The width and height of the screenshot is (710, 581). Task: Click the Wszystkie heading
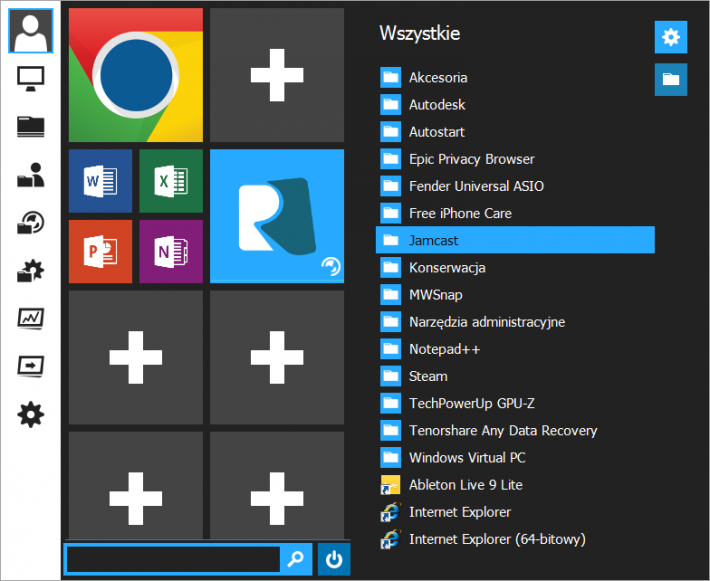pyautogui.click(x=420, y=34)
